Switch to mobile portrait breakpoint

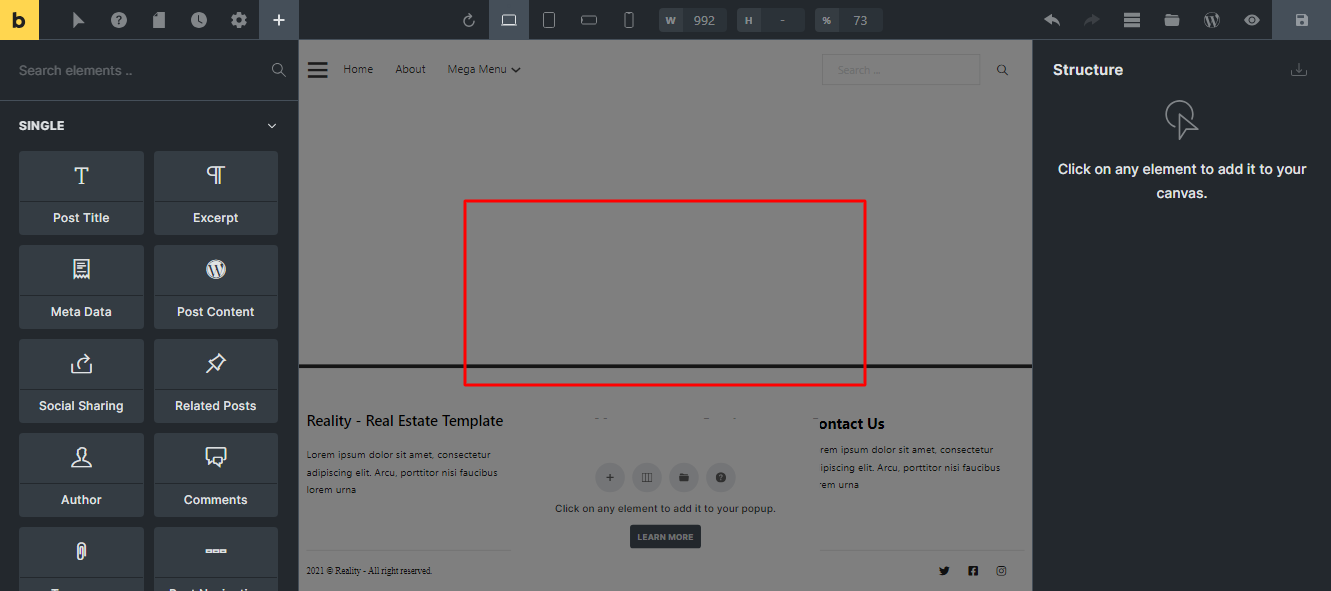(x=629, y=20)
